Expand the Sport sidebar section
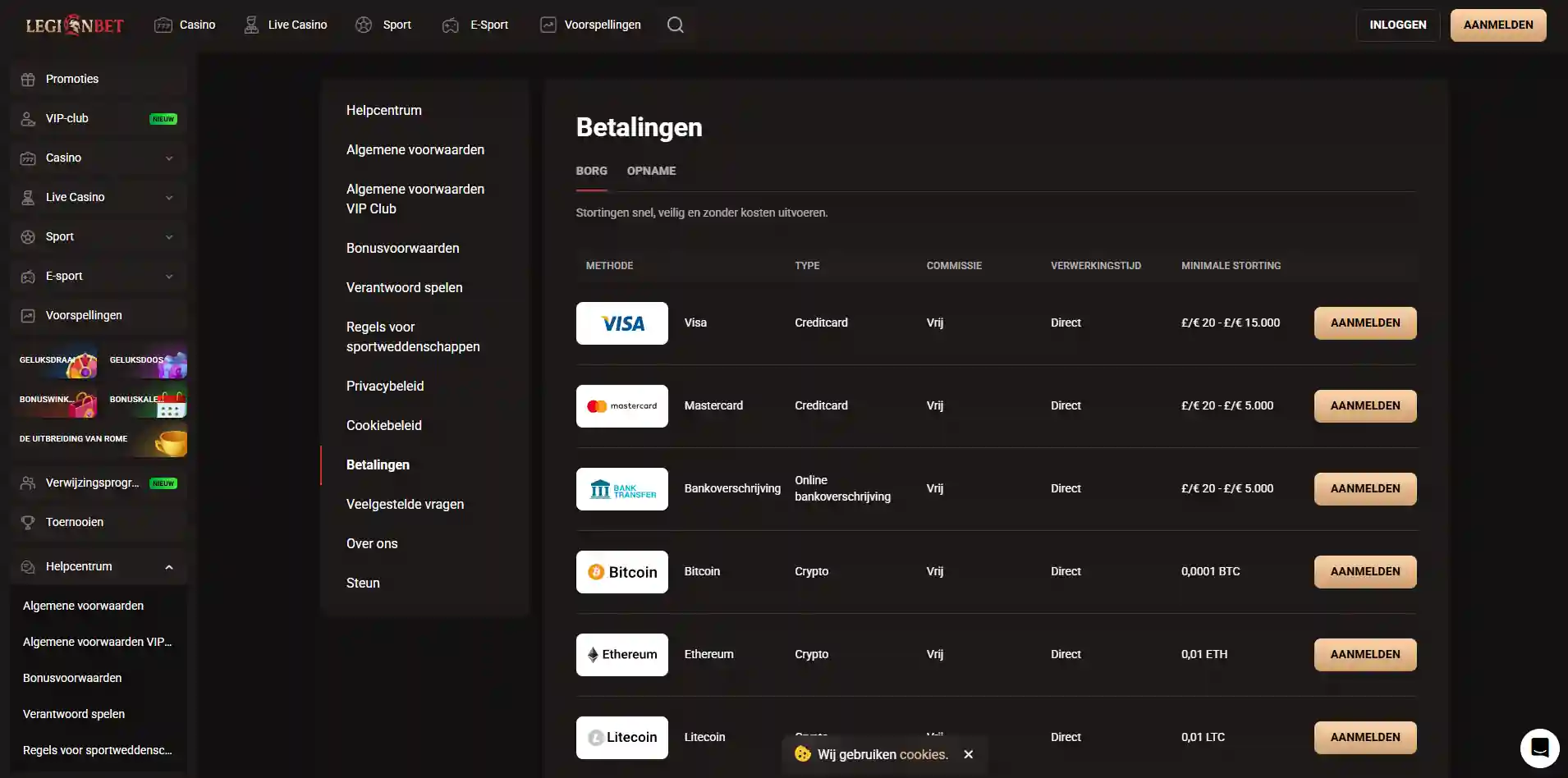Screen dimensions: 1568x778 (169, 237)
